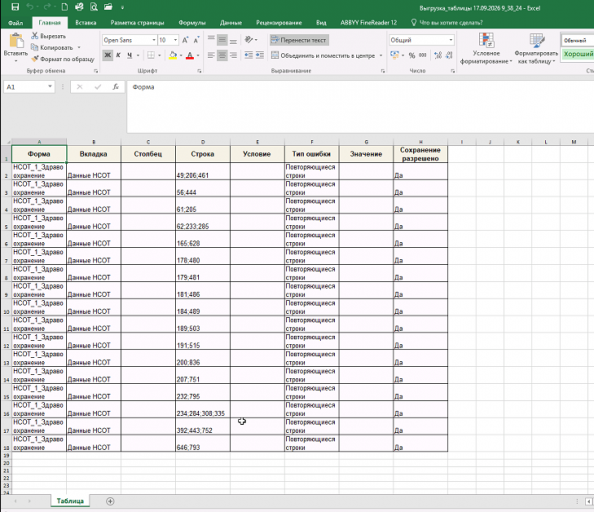Viewport: 594px width, 512px height.
Task: Toggle Wrap Text (Перенести текст)
Action: coord(299,40)
